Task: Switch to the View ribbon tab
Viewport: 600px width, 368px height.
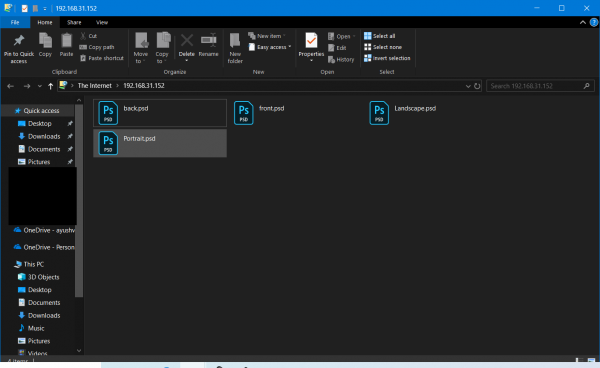Action: [x=102, y=22]
